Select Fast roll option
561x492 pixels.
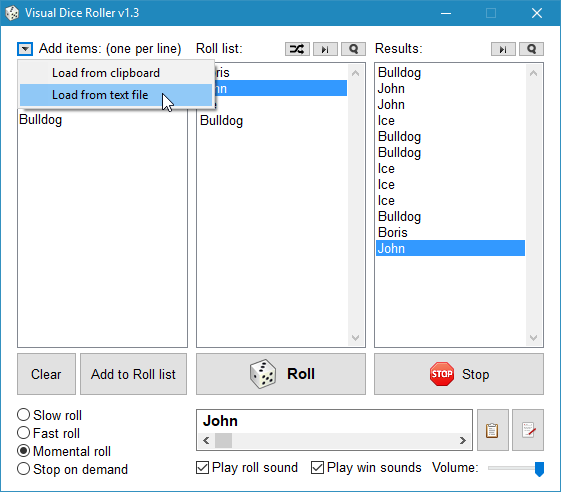(x=48, y=433)
